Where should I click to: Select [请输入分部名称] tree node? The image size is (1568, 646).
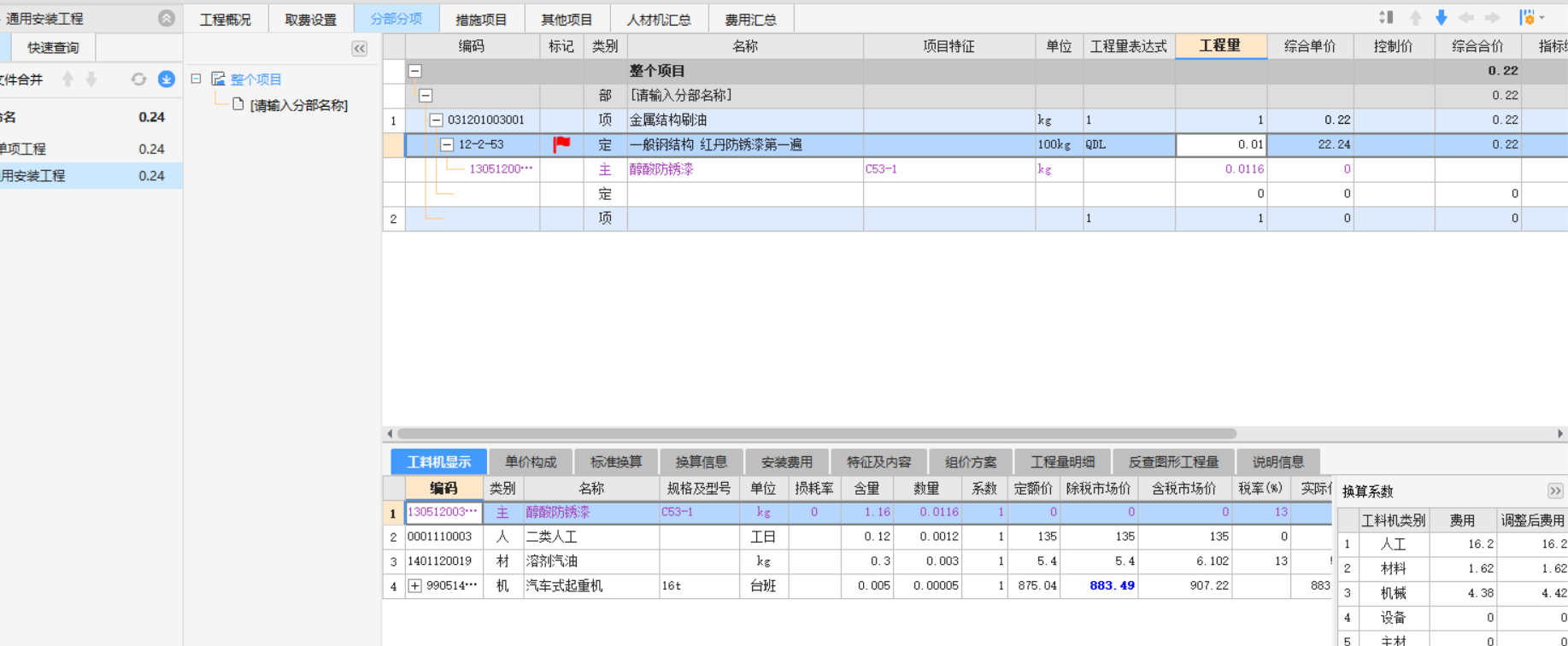click(299, 105)
